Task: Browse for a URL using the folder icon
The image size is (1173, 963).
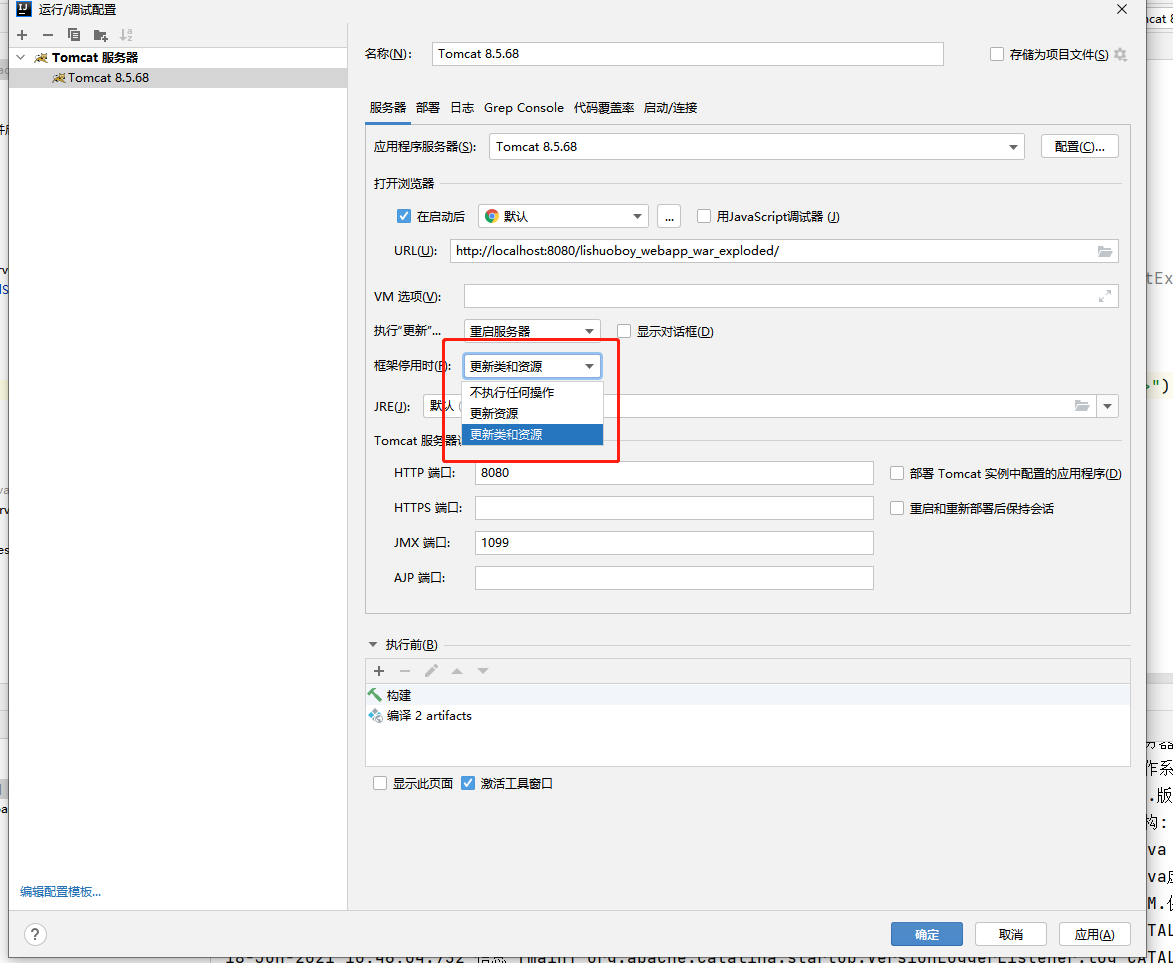Action: (x=1105, y=251)
